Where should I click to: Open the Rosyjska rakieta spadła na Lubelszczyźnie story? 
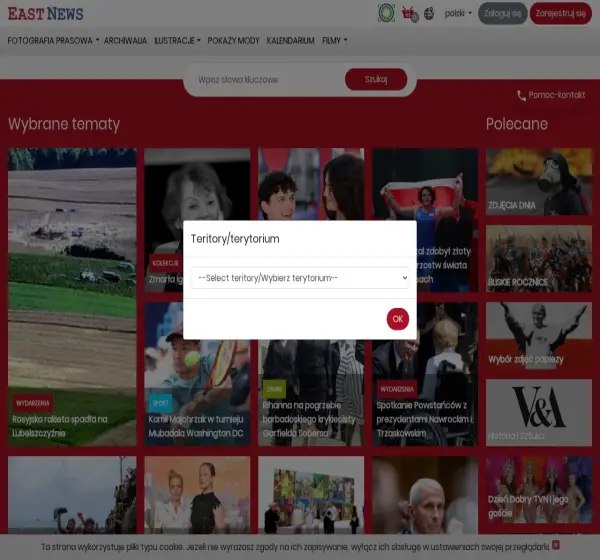point(72,297)
